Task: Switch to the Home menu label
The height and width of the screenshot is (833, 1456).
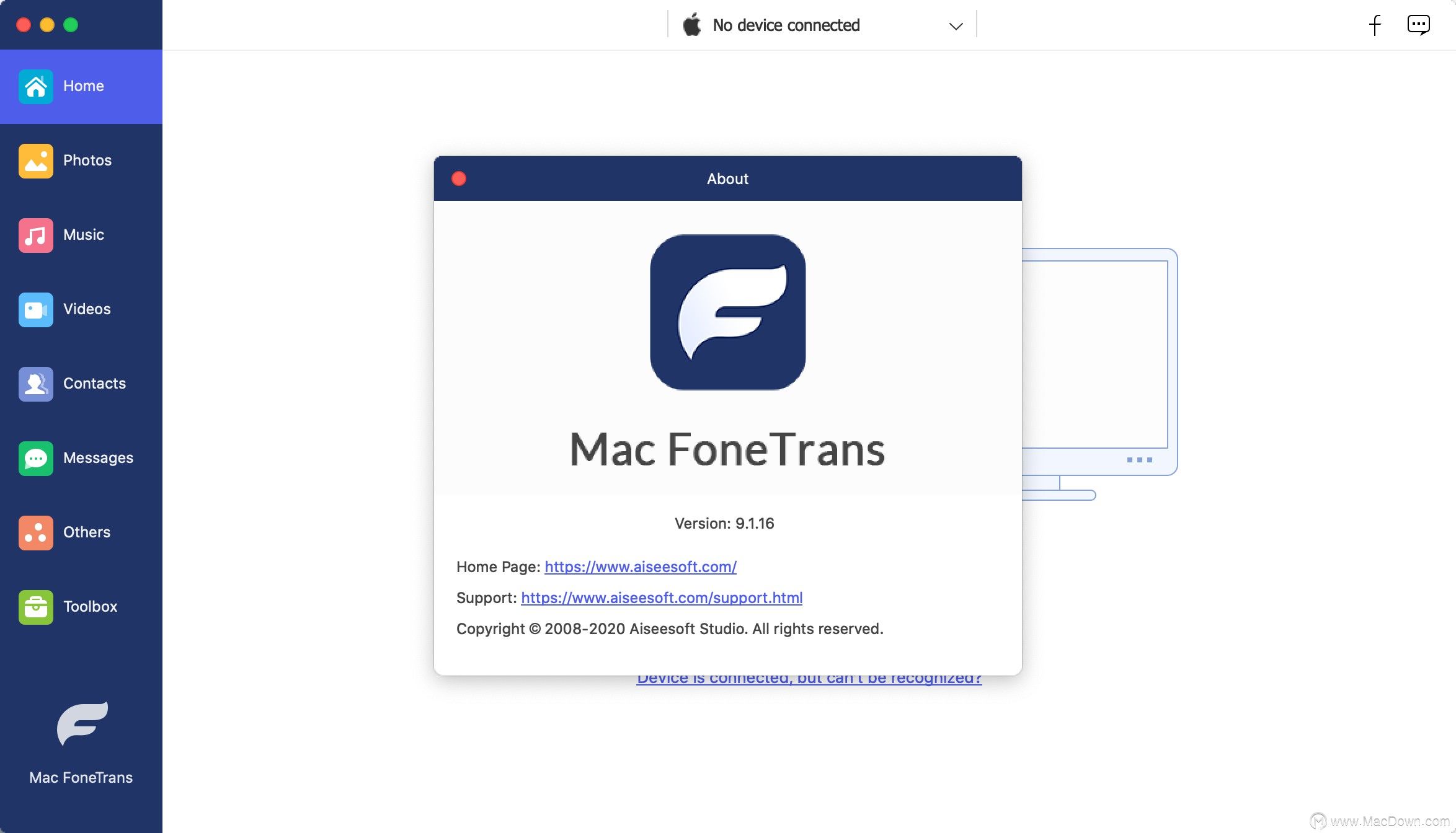Action: pos(84,86)
